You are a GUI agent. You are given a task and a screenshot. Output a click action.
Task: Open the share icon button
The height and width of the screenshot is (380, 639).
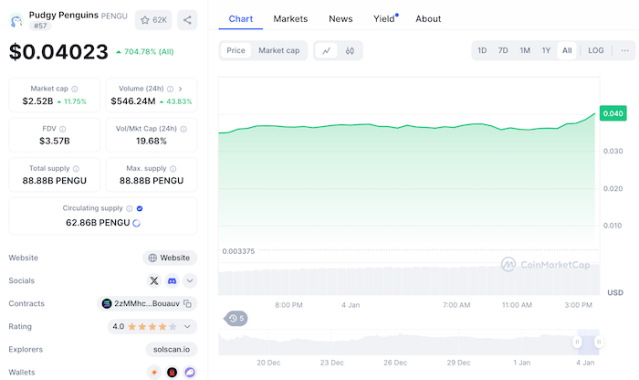click(187, 20)
